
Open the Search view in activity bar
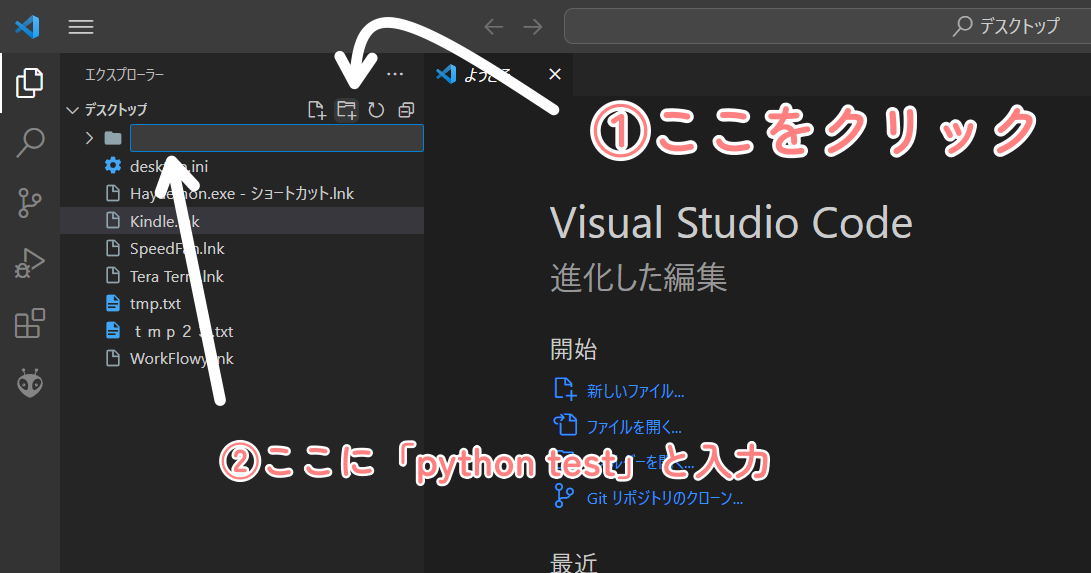click(x=29, y=143)
